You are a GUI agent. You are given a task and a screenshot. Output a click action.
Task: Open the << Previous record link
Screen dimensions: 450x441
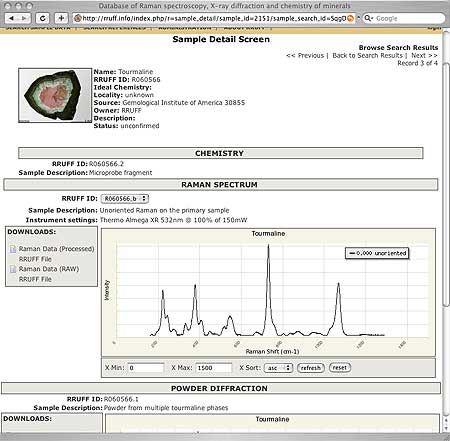pos(305,55)
